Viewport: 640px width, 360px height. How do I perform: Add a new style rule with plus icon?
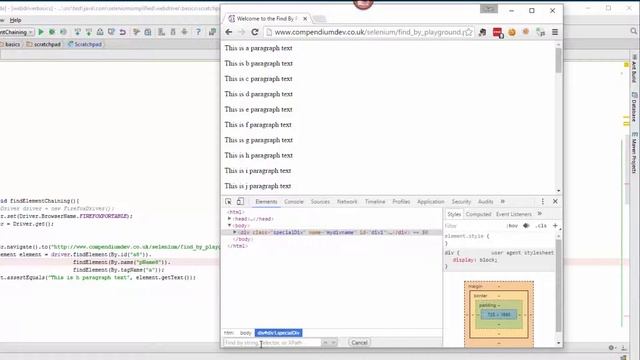point(555,225)
